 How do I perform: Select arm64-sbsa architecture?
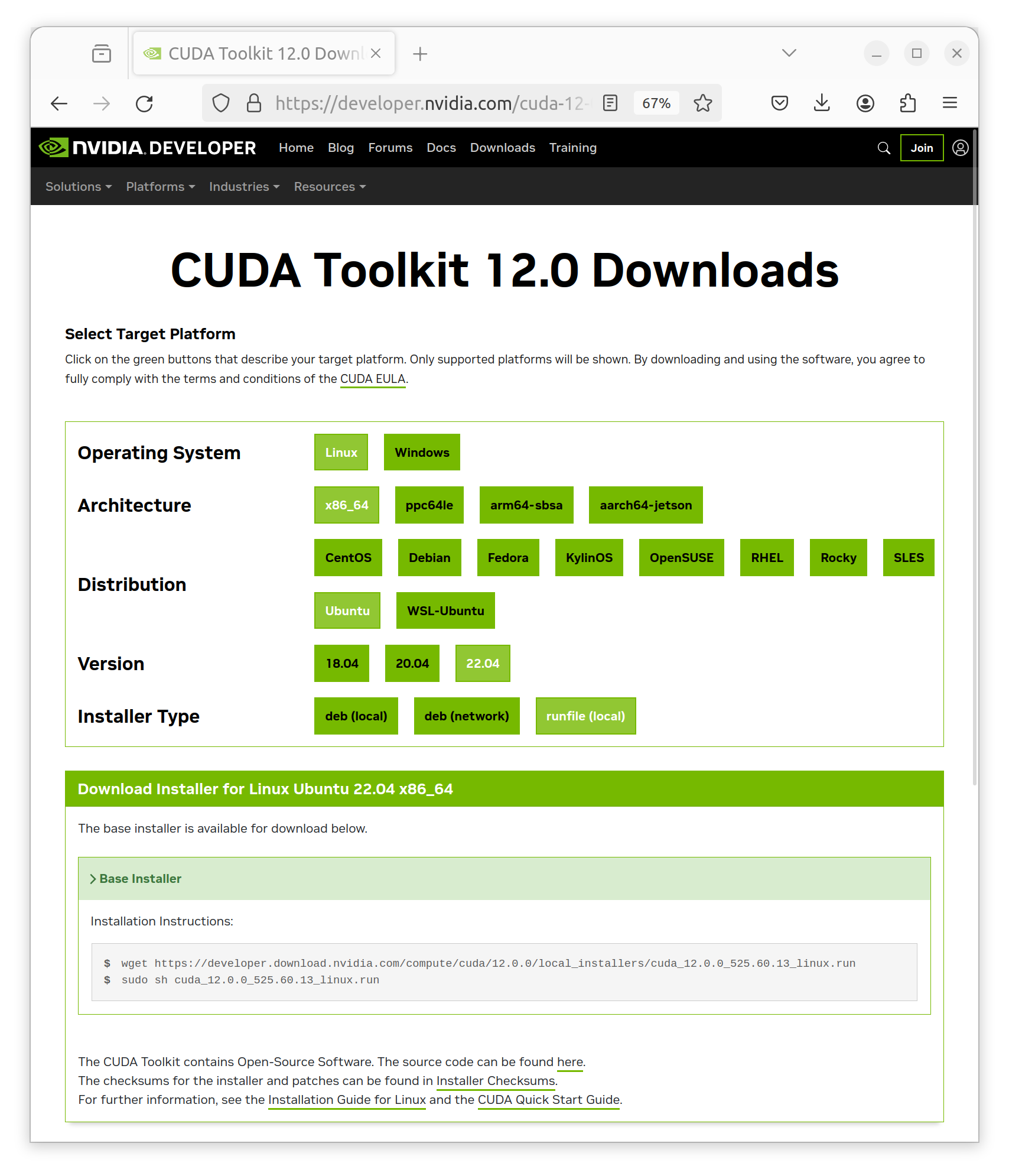(526, 505)
